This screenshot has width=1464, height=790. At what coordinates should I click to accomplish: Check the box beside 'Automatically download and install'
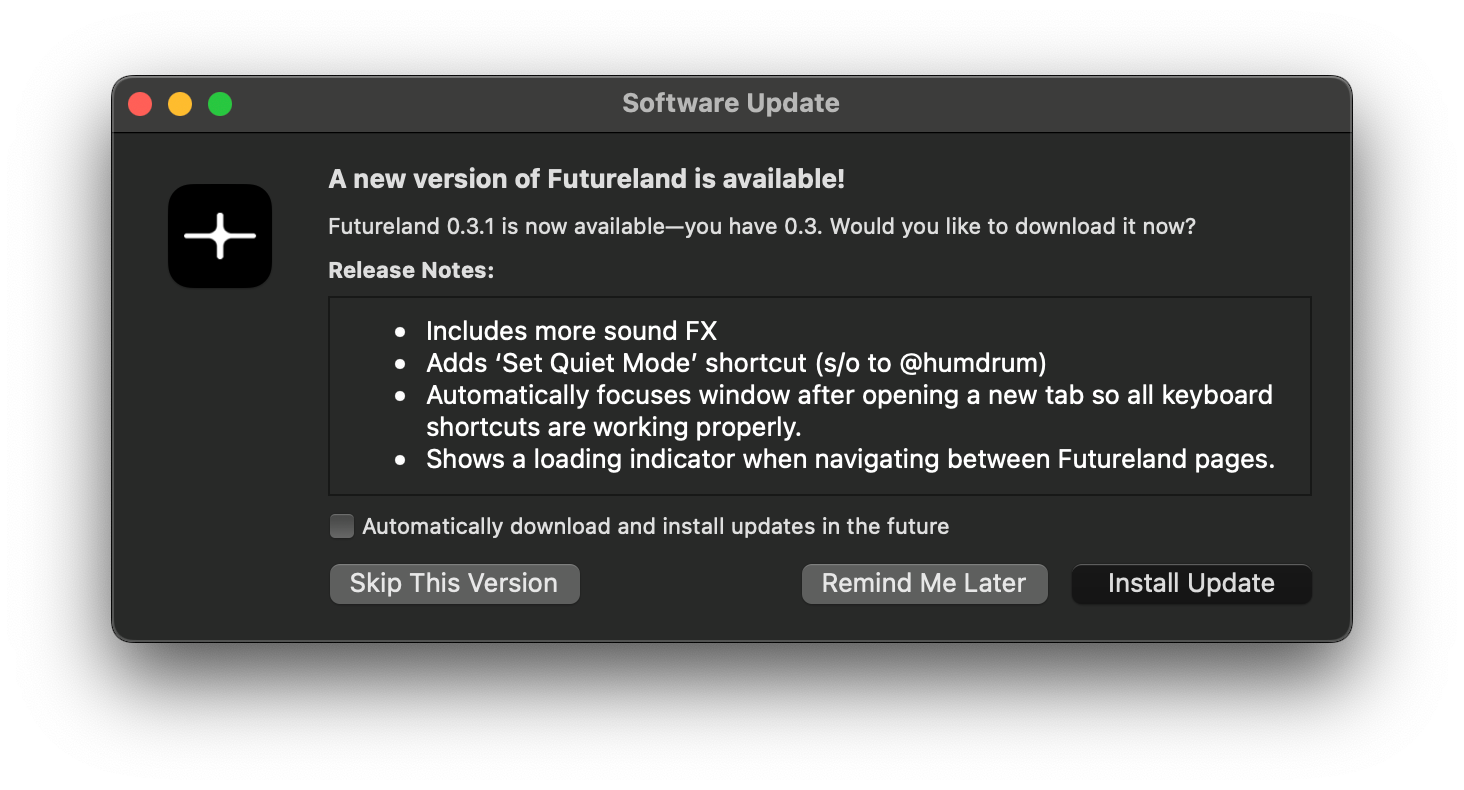click(341, 525)
